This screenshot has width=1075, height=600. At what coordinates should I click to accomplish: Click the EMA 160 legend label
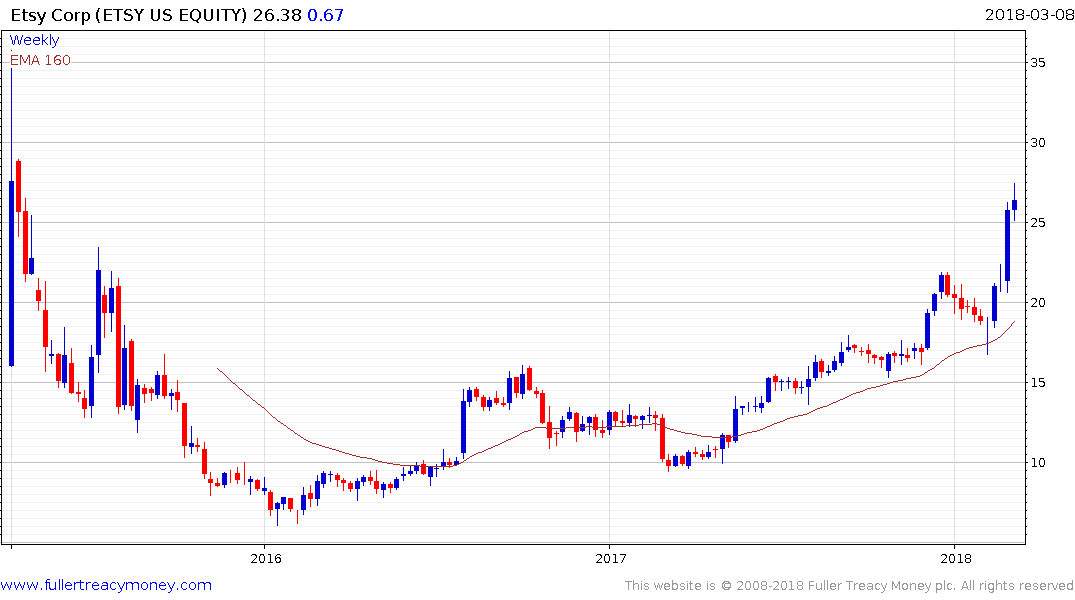tap(40, 60)
